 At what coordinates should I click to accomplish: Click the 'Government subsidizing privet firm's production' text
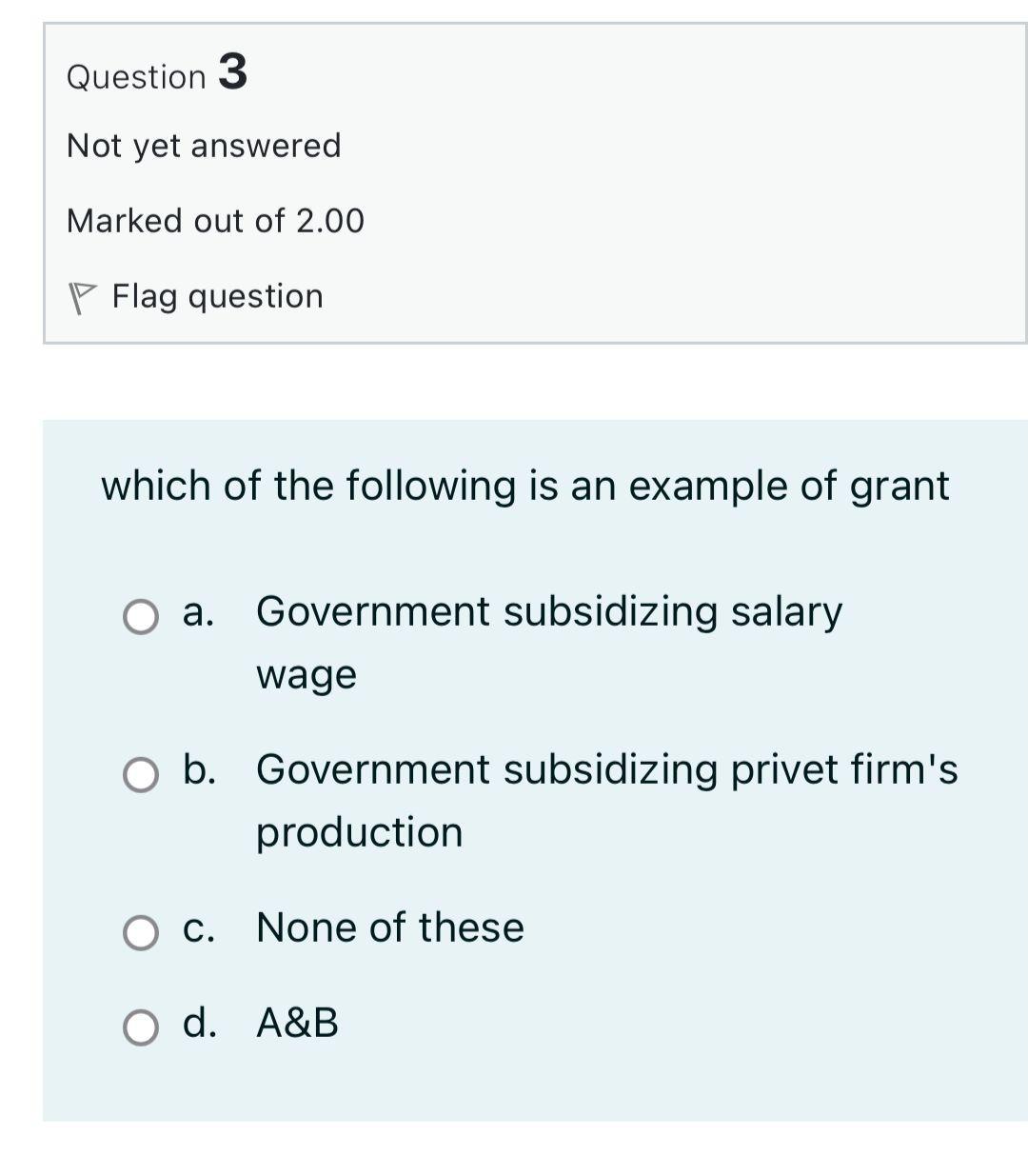point(606,769)
